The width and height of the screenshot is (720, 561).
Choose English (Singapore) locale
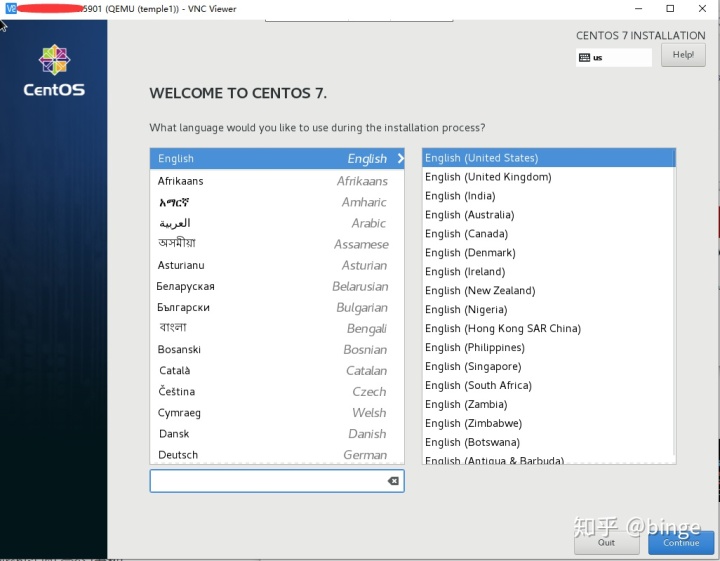click(548, 366)
